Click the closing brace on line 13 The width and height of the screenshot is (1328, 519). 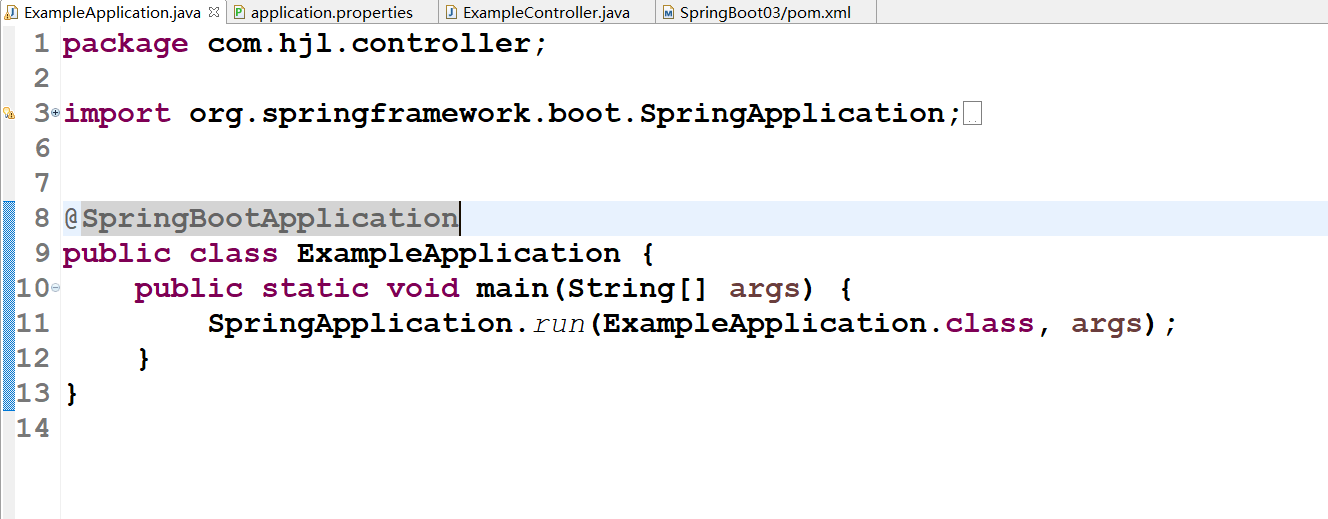coord(71,394)
